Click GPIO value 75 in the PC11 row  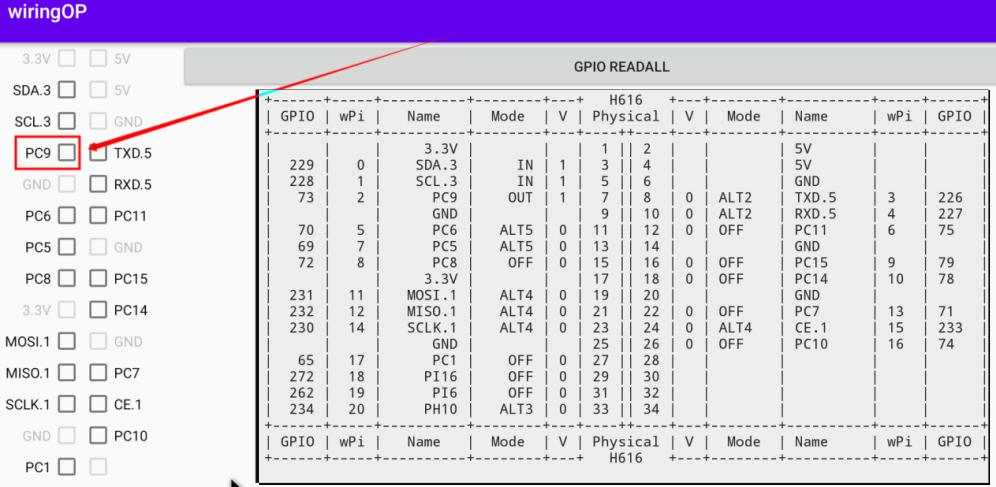click(946, 230)
